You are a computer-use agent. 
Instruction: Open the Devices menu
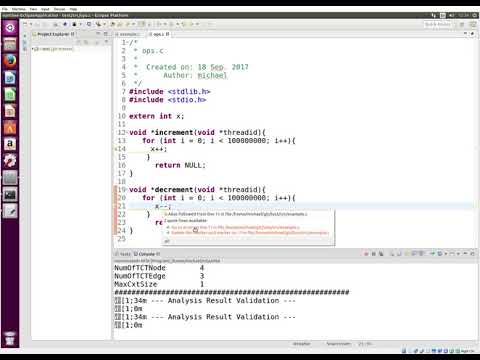(x=60, y=9)
